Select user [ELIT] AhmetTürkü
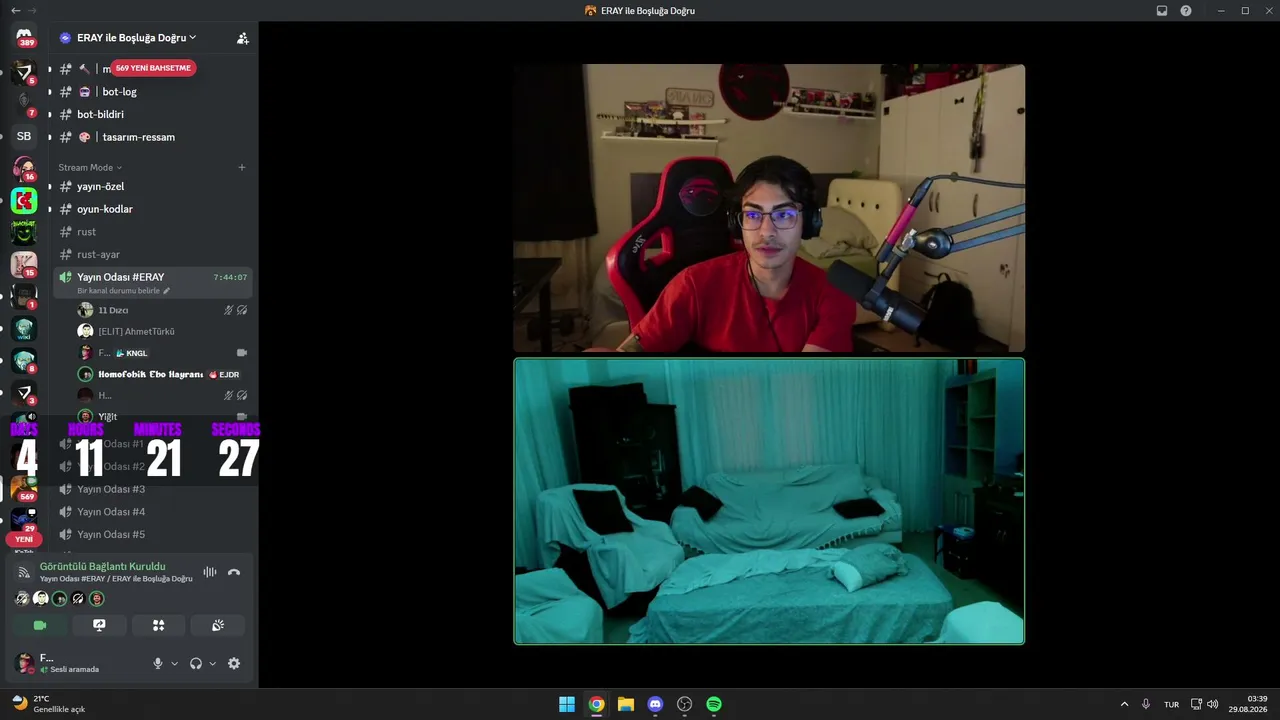Viewport: 1280px width, 720px height. [163, 331]
